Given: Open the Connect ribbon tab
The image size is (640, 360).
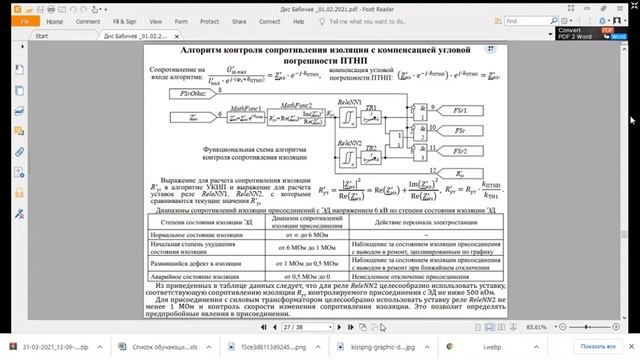Looking at the screenshot, I should pyautogui.click(x=269, y=22).
